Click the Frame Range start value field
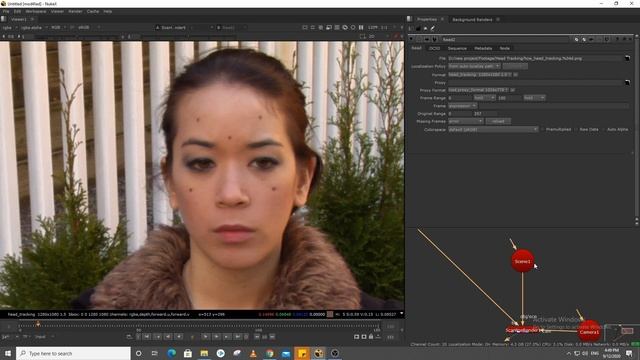The image size is (640, 360). click(460, 98)
